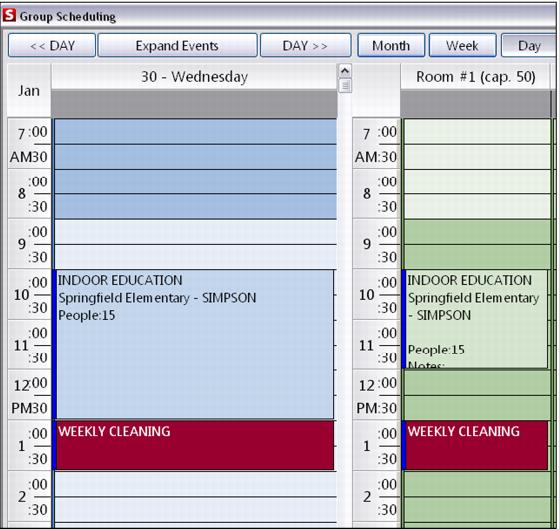Click the scroll up arrow beside Wednesday

pos(344,71)
